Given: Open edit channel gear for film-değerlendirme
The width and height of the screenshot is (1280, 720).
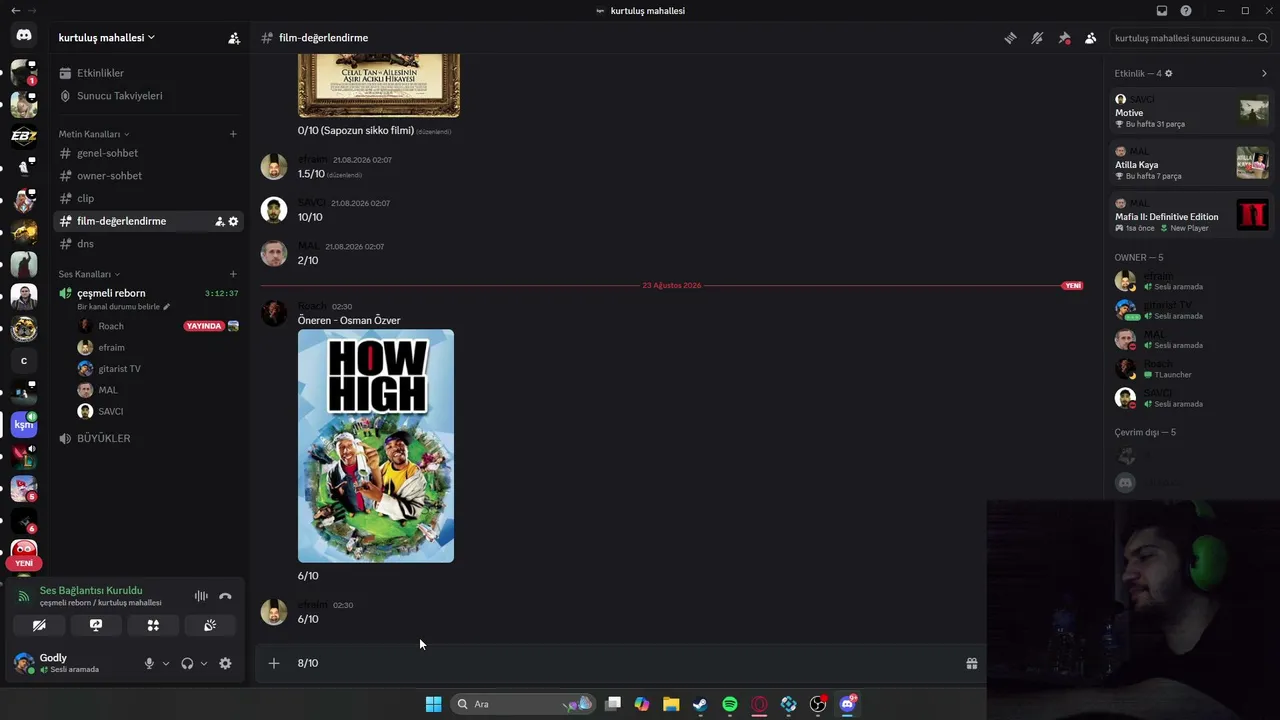Looking at the screenshot, I should point(234,221).
